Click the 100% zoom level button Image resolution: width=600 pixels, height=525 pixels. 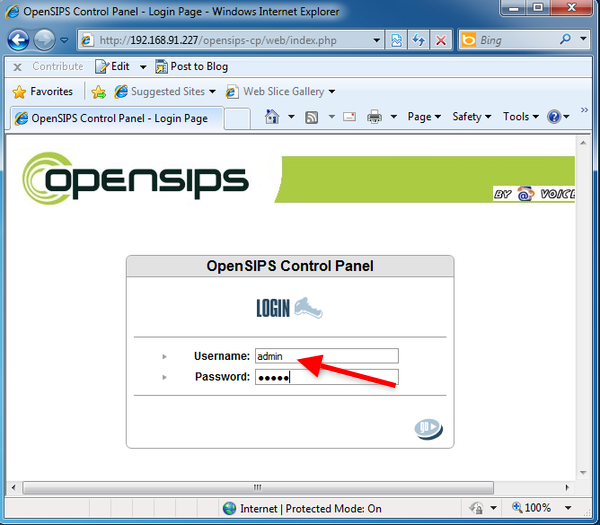point(532,508)
